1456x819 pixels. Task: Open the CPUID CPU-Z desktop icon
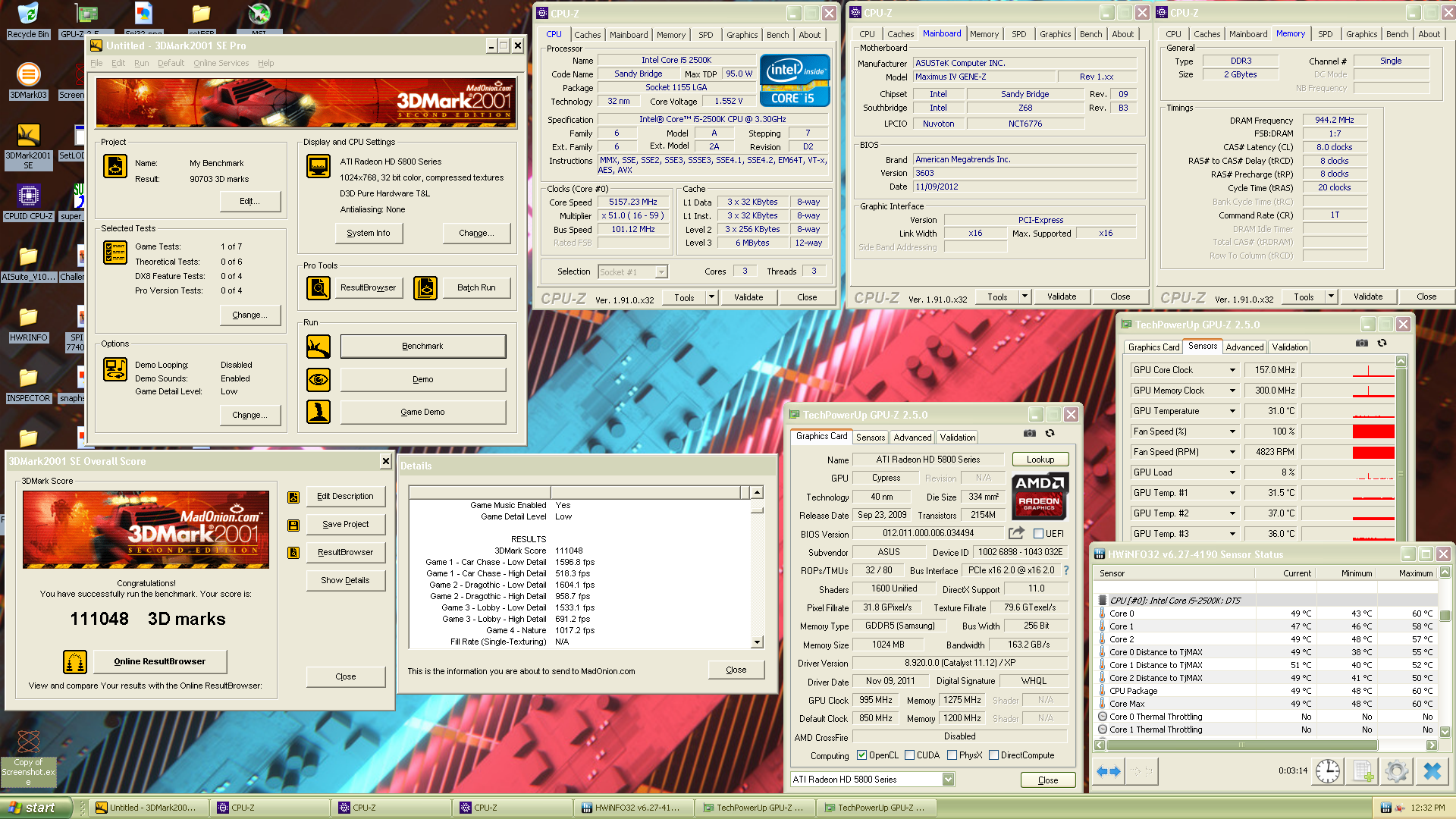click(x=28, y=202)
